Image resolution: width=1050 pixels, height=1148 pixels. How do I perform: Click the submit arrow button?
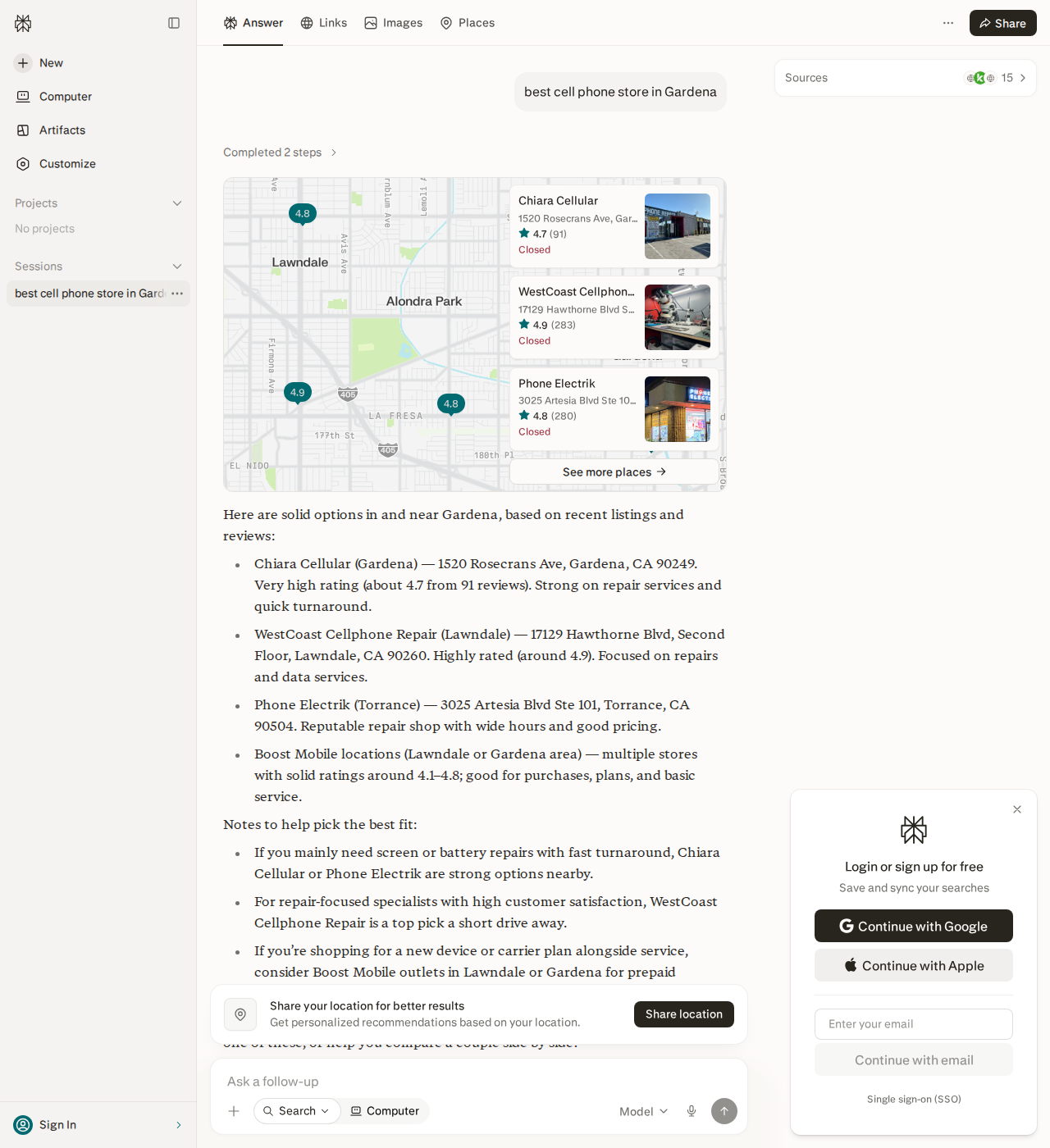click(x=724, y=1111)
